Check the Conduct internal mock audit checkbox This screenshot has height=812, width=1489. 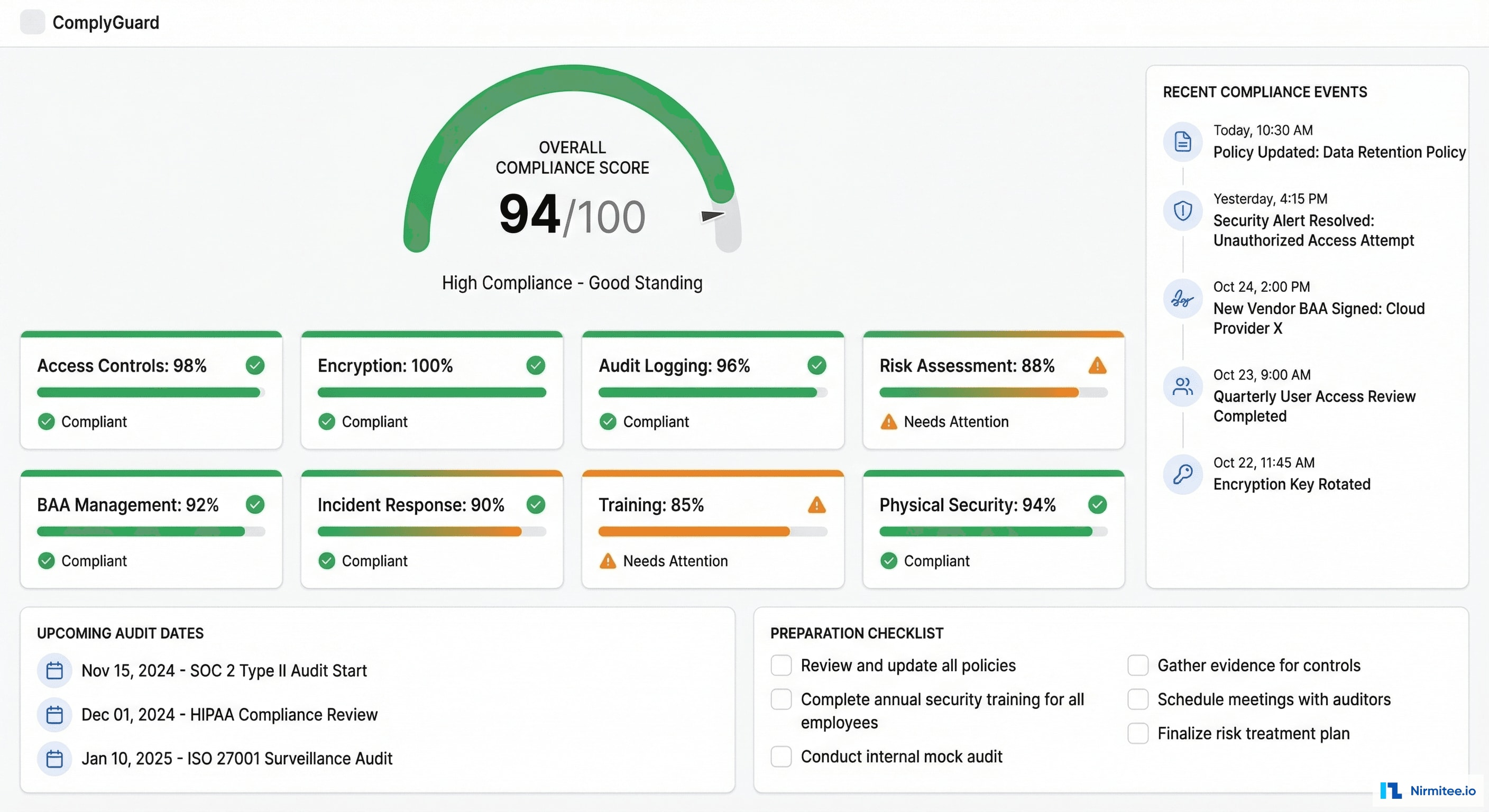tap(781, 756)
